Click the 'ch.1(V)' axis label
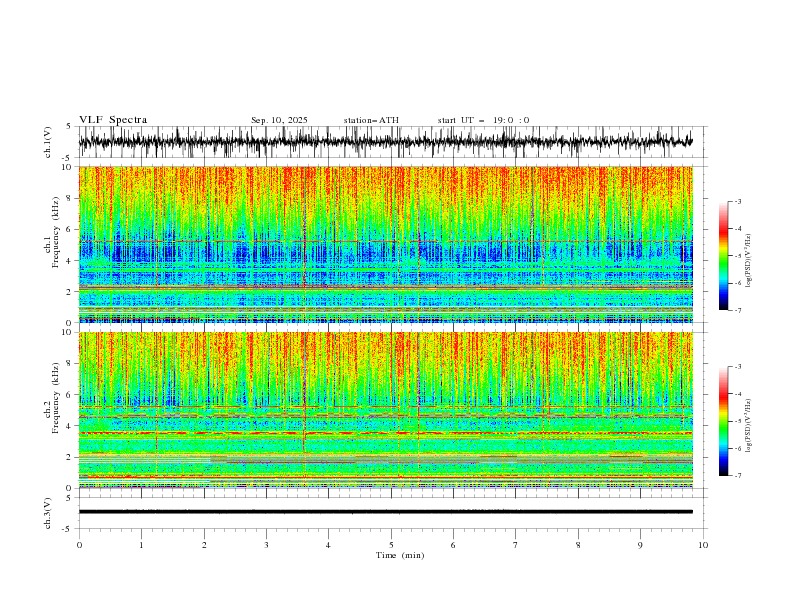 pos(48,142)
